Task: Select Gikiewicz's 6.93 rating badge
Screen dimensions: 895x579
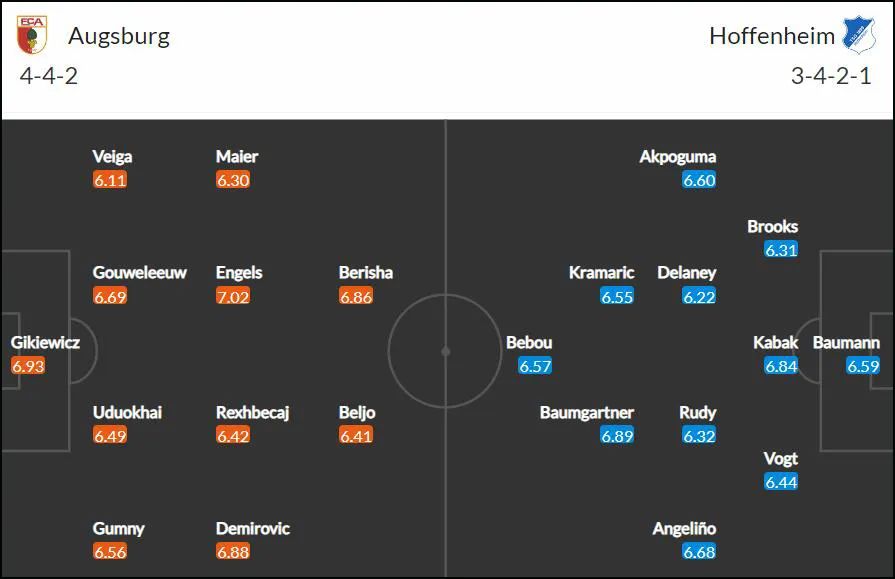Action: pyautogui.click(x=28, y=366)
